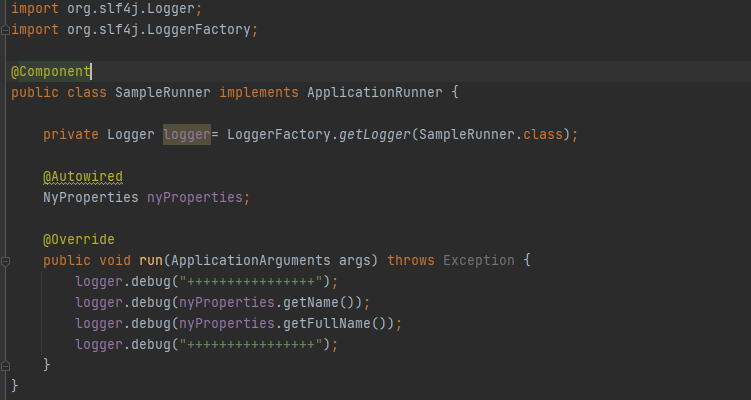
Task: Click the run method closing fold marker
Action: click(x=5, y=366)
